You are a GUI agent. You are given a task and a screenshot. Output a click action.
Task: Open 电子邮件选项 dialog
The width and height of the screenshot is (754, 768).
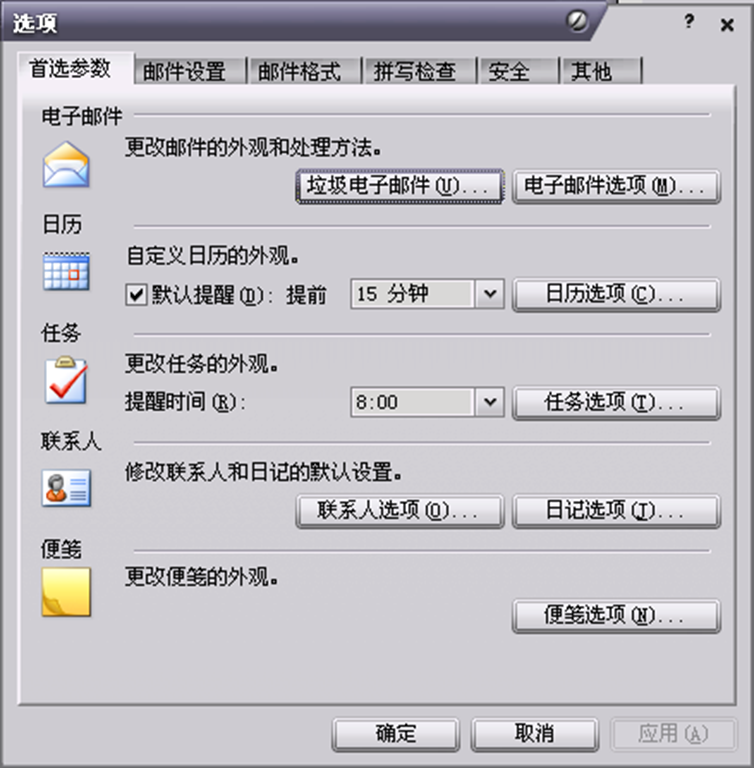coord(616,186)
